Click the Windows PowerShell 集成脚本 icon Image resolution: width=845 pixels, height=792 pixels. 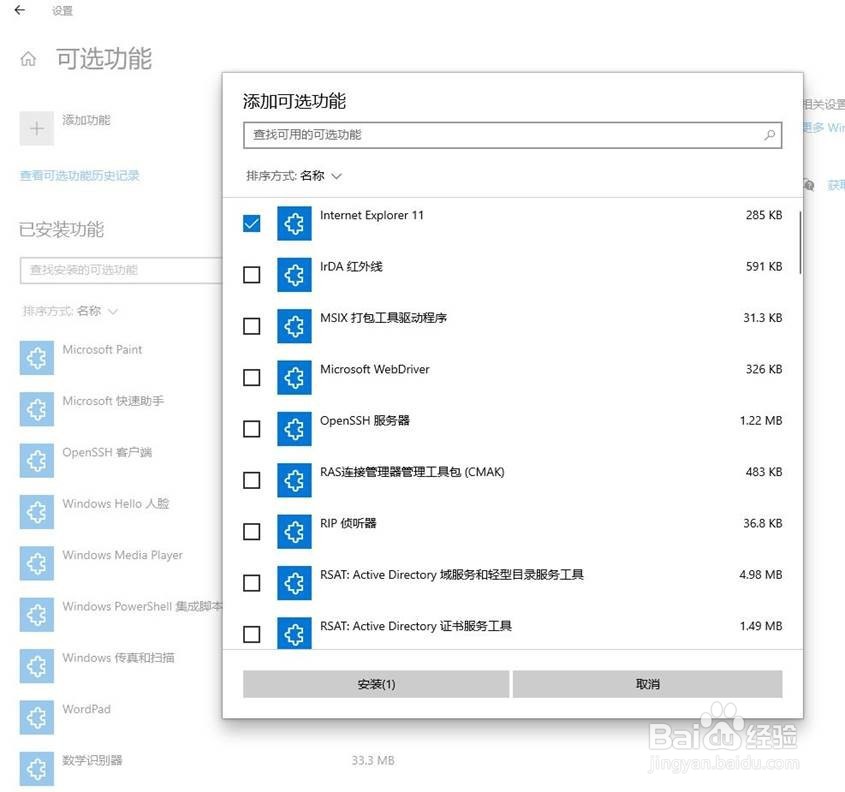click(37, 615)
